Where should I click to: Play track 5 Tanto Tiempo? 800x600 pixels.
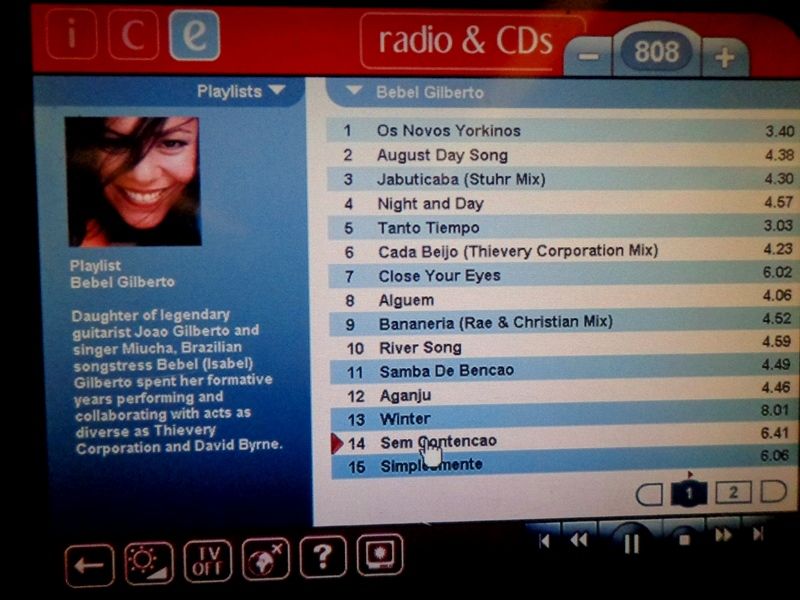coord(561,227)
